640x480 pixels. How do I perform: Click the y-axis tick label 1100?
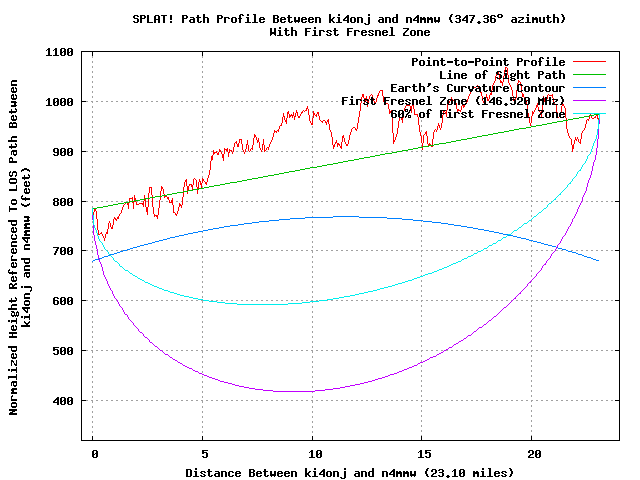59,52
